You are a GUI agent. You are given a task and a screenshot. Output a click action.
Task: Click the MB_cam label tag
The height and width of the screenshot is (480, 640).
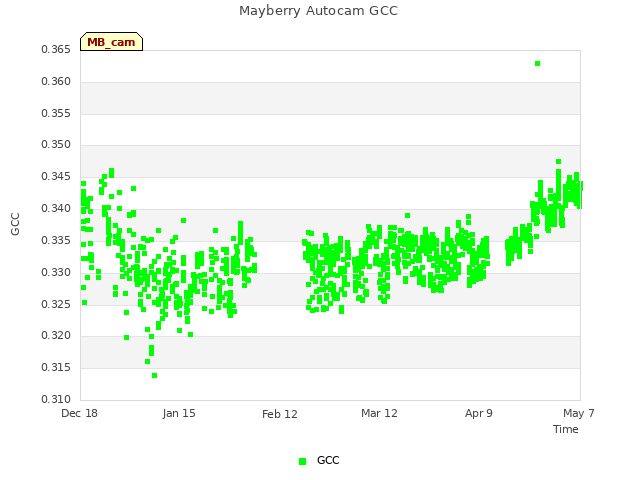pyautogui.click(x=111, y=42)
